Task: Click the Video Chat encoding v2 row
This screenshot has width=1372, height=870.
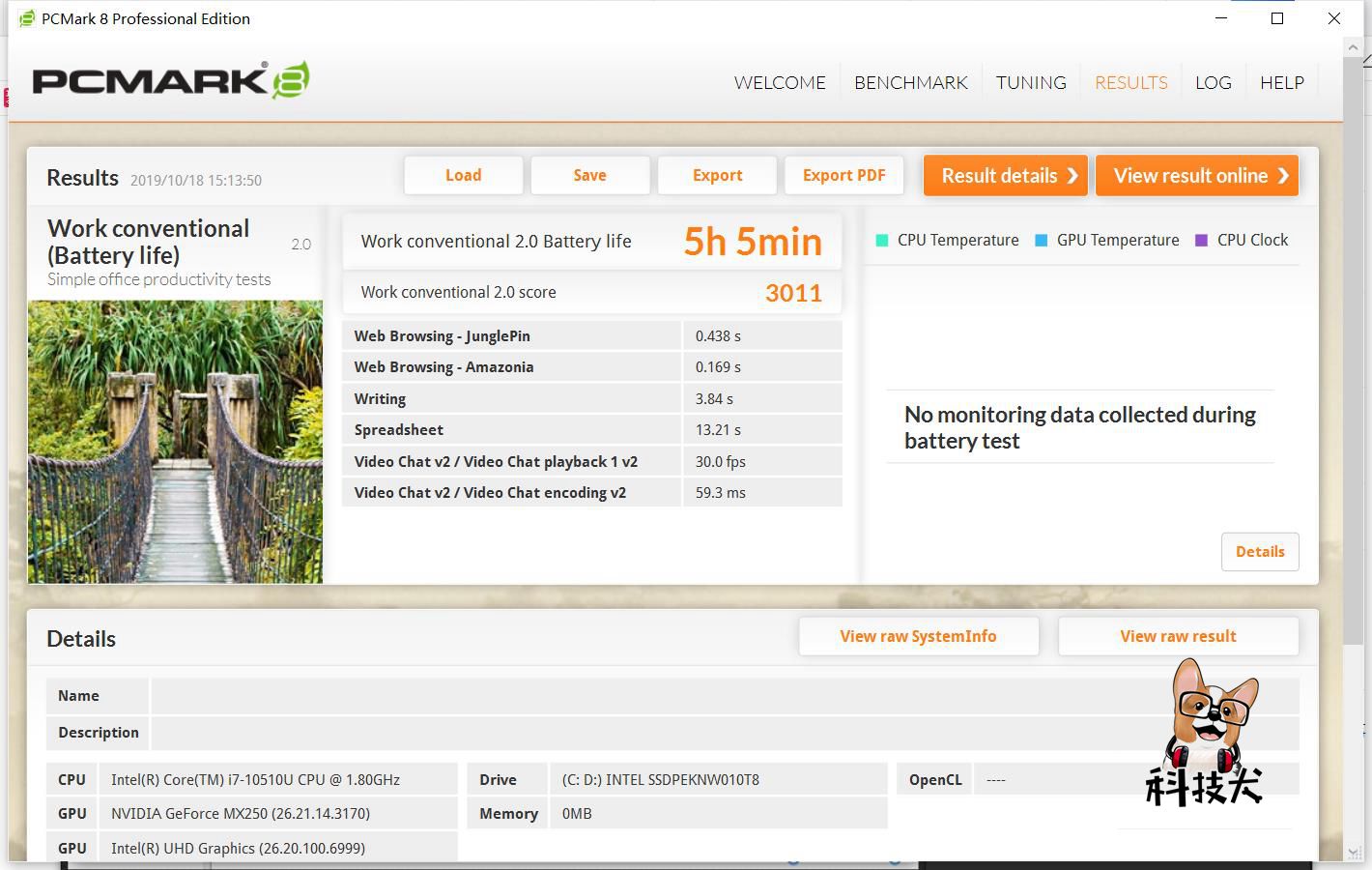Action: click(592, 493)
